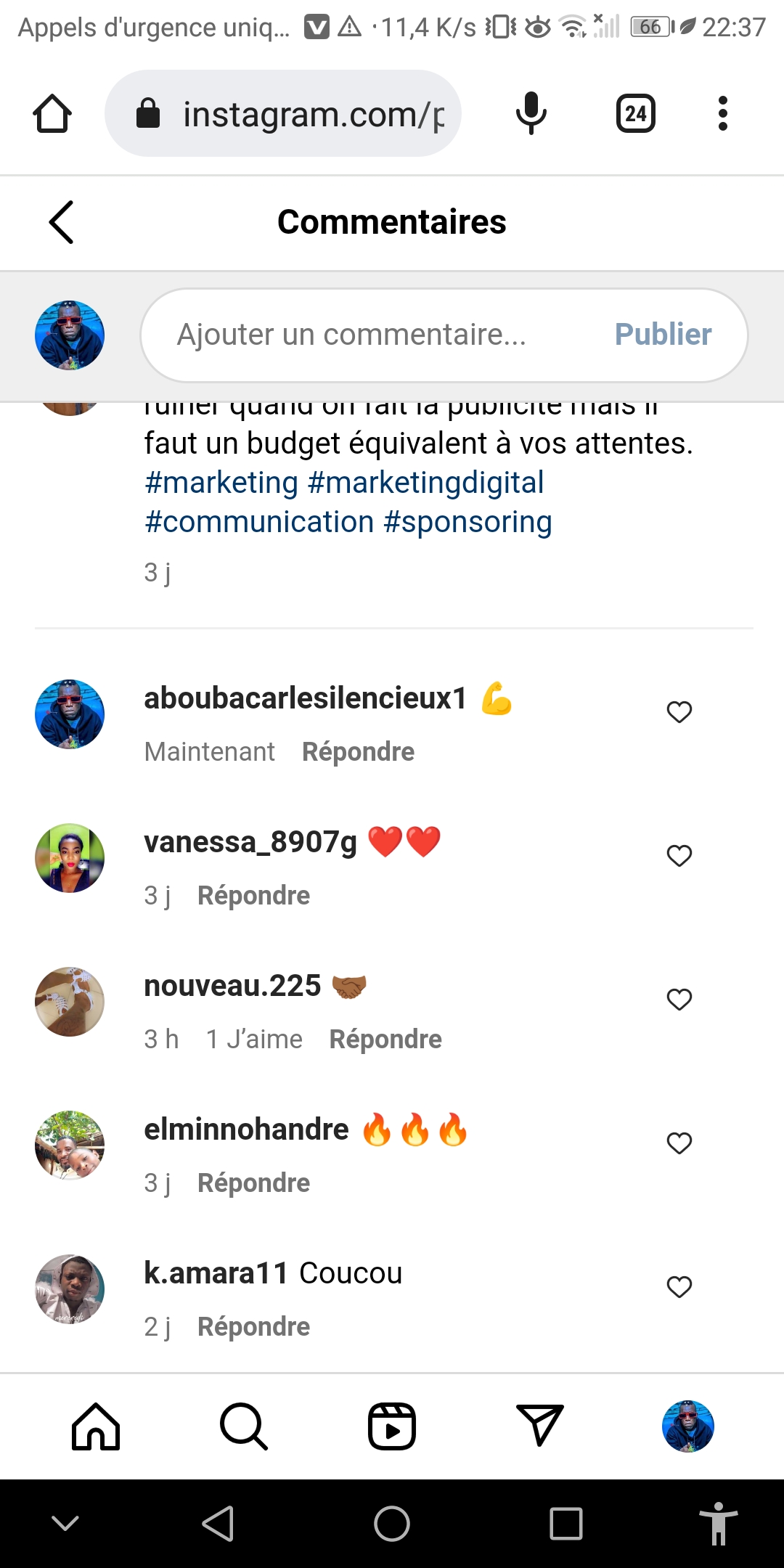Go to browser home page icon
The width and height of the screenshot is (784, 1568).
click(x=52, y=113)
